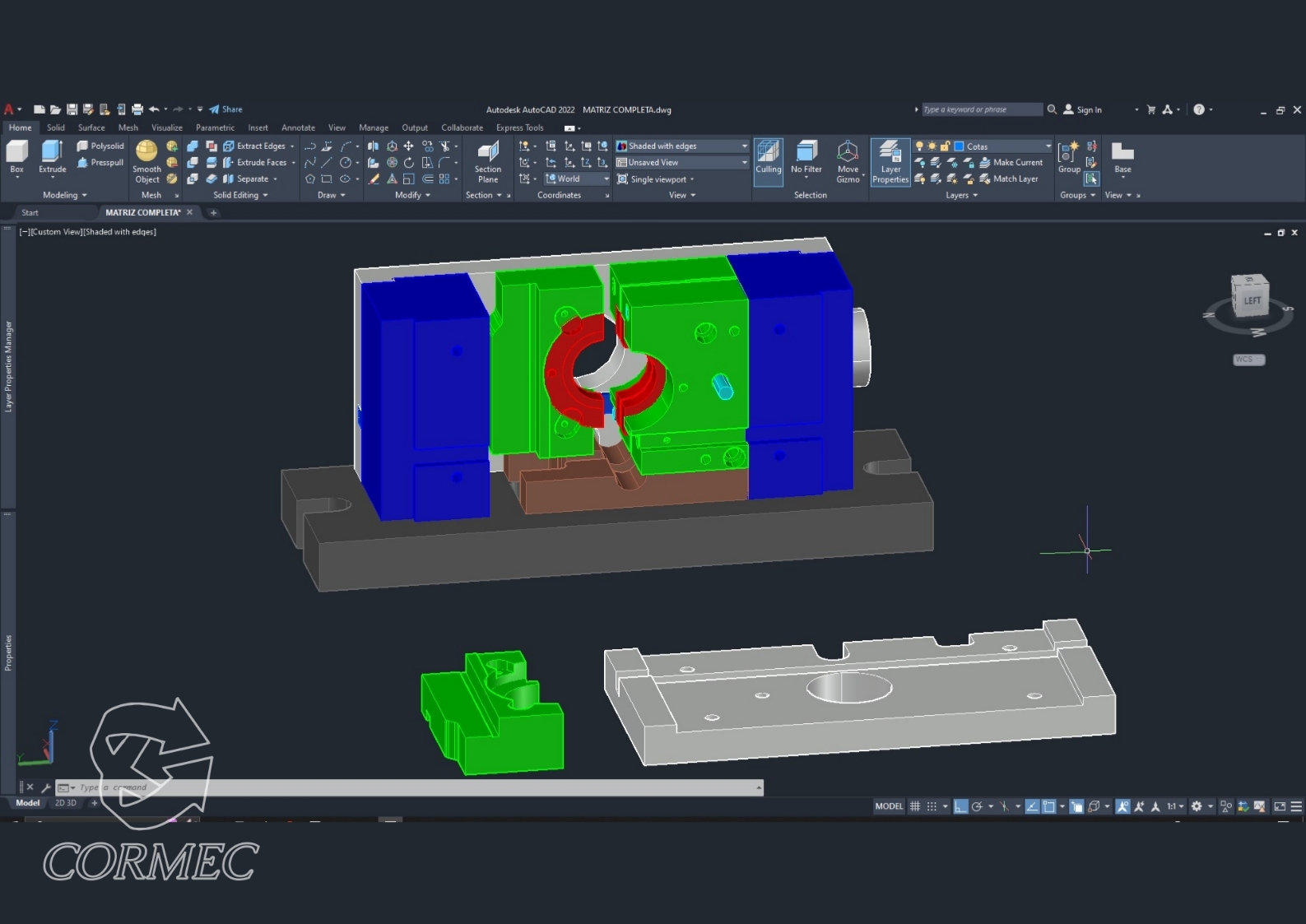Open the Layer Properties panel

coord(890,160)
